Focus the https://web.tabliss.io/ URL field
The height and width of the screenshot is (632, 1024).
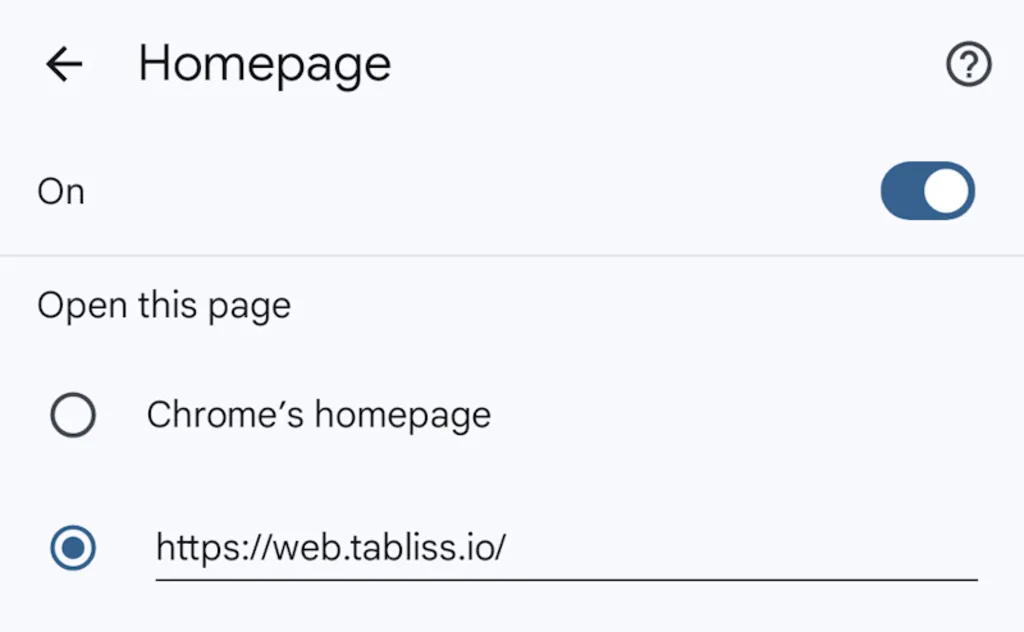point(565,547)
